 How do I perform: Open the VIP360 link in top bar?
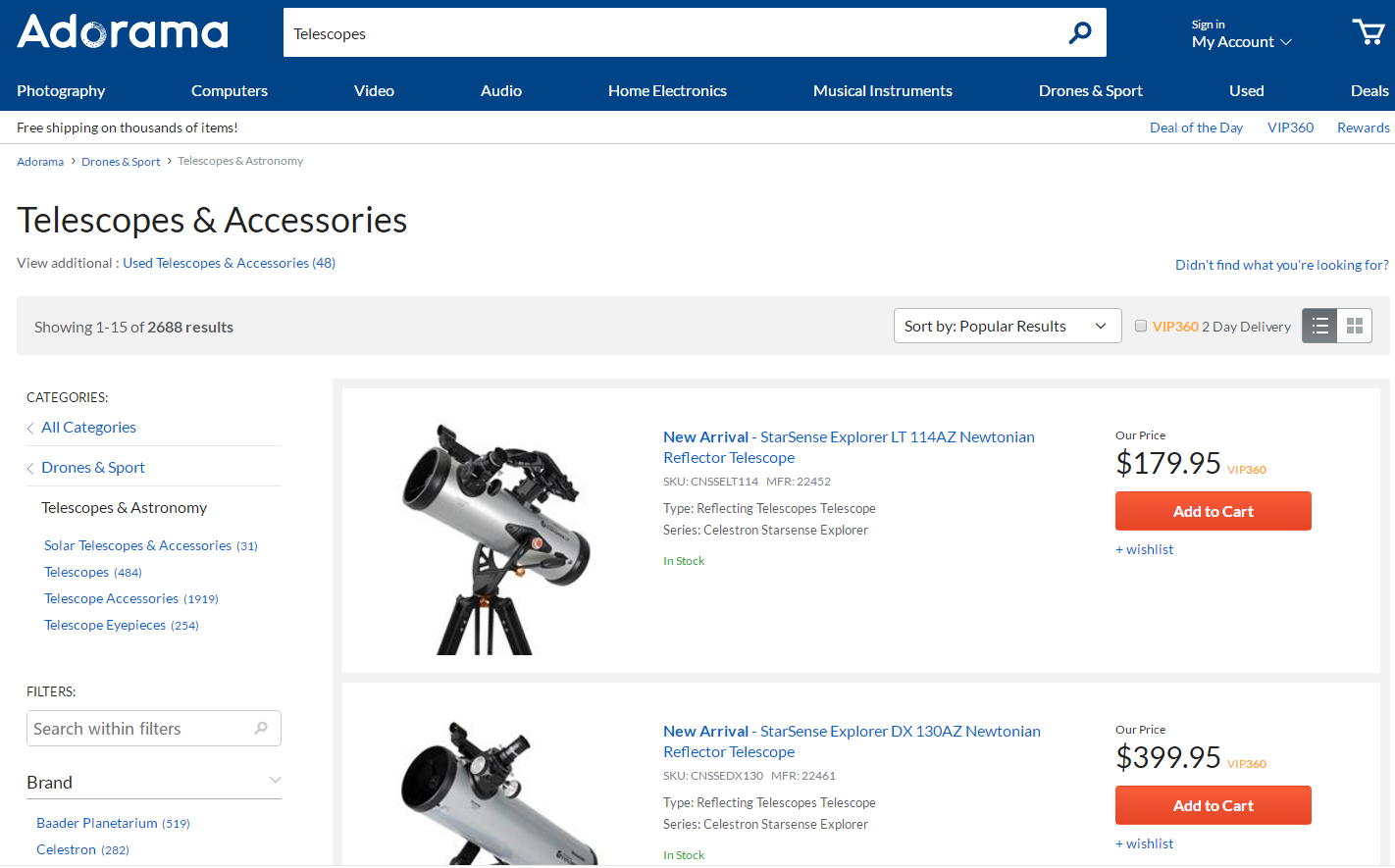(x=1290, y=128)
